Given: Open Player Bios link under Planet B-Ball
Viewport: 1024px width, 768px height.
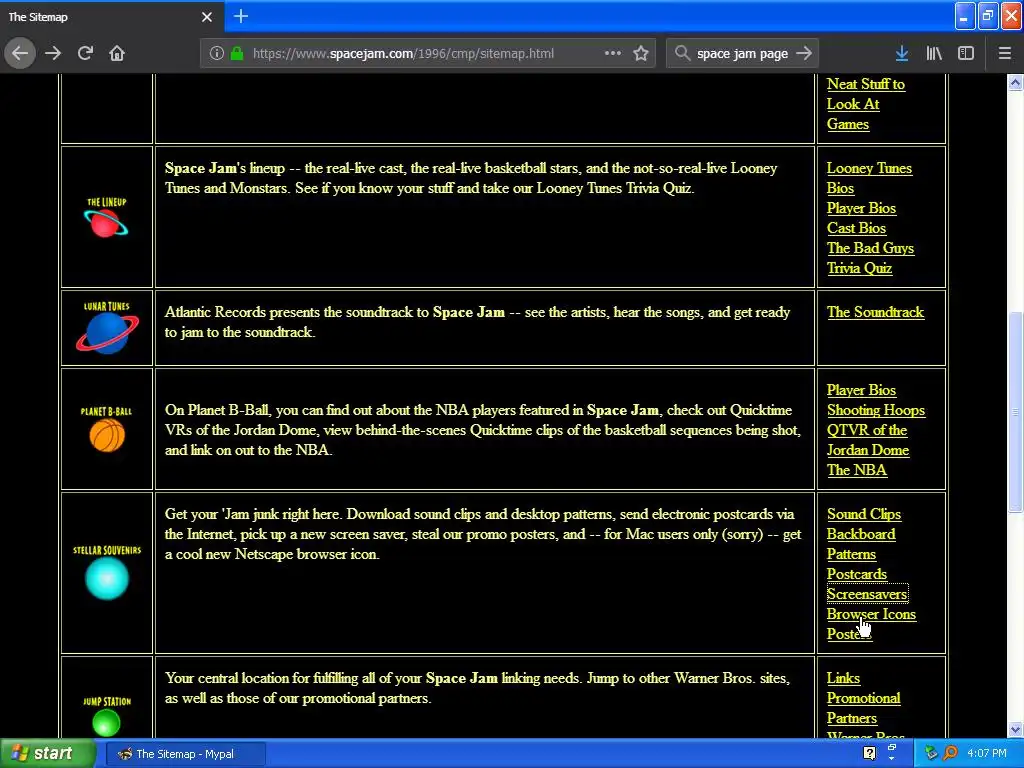Looking at the screenshot, I should [861, 391].
